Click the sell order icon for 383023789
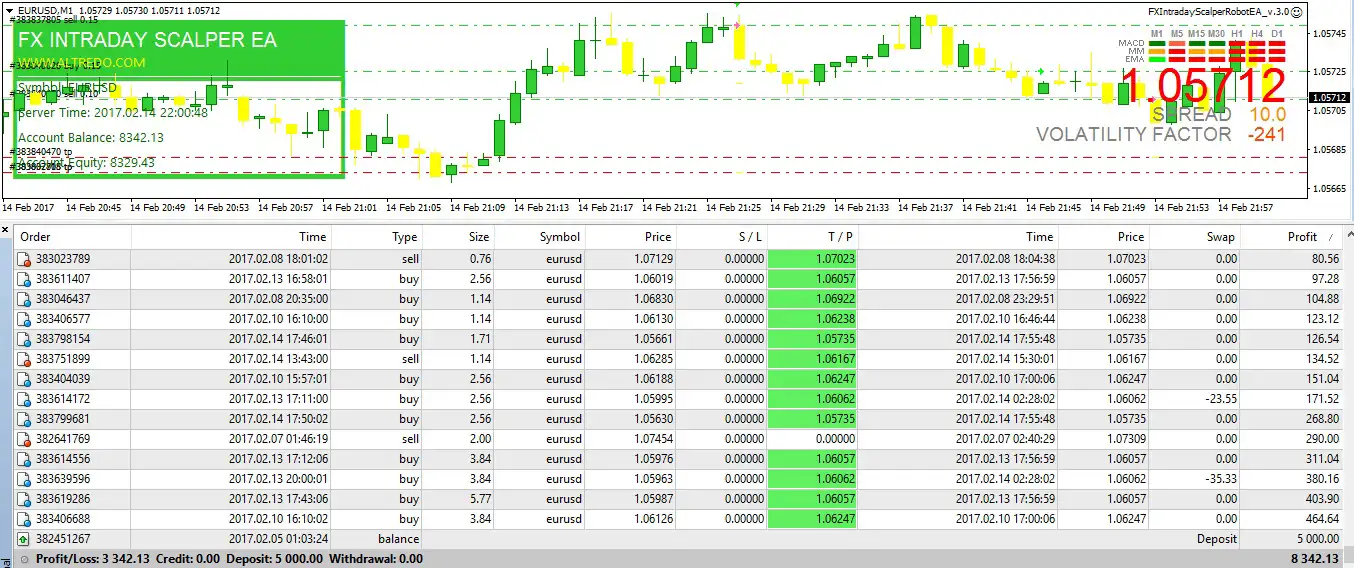 (x=24, y=259)
